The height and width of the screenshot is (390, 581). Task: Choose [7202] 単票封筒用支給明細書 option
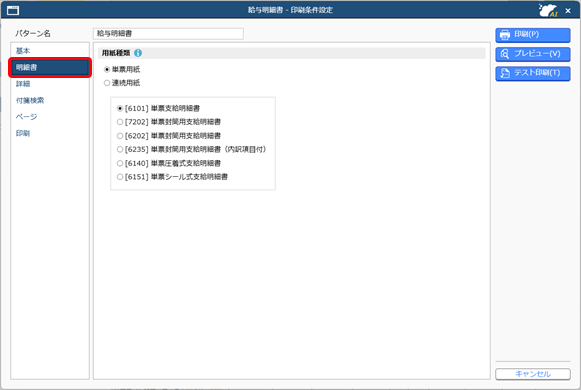(120, 122)
